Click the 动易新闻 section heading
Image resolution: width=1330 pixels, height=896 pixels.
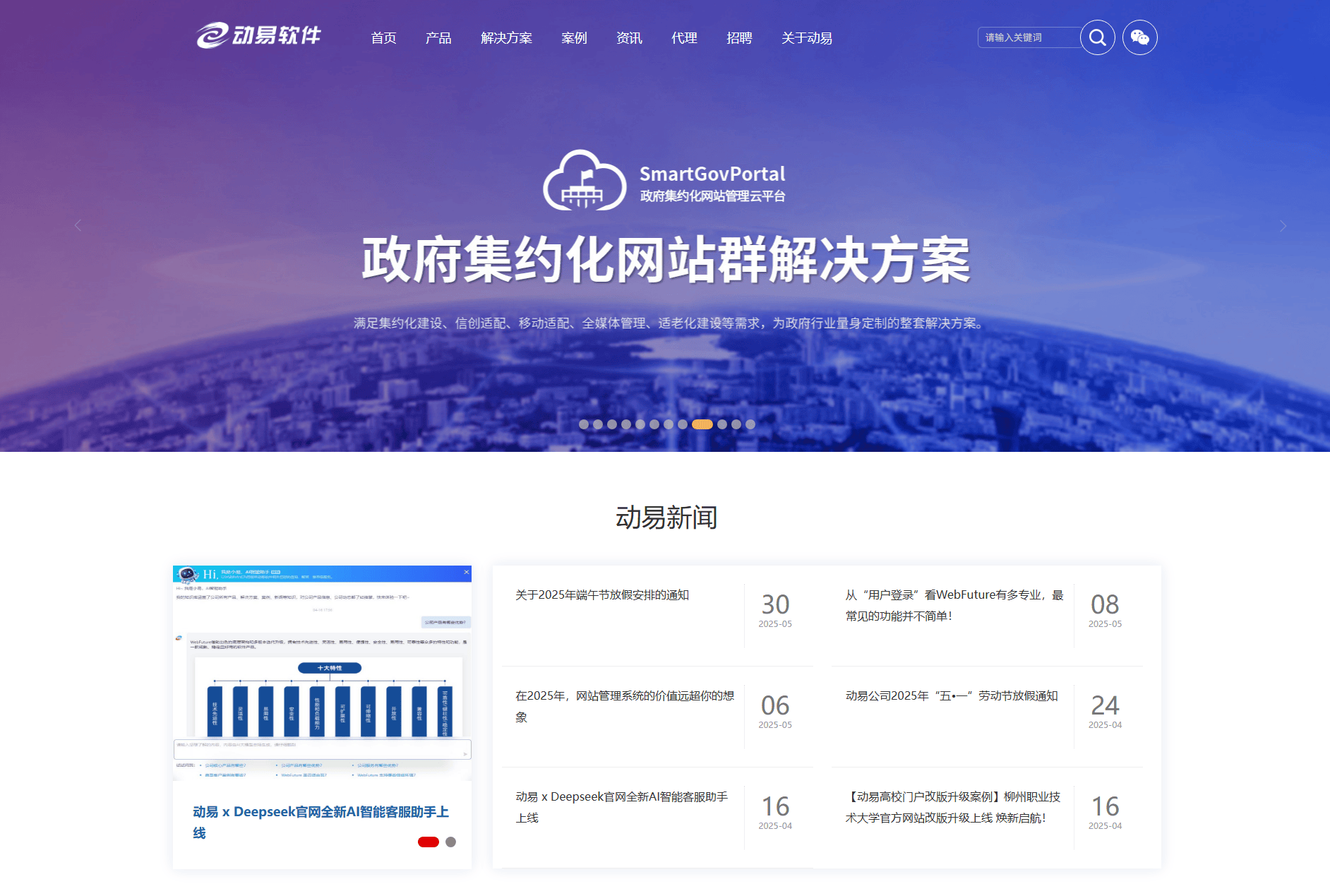click(x=666, y=518)
